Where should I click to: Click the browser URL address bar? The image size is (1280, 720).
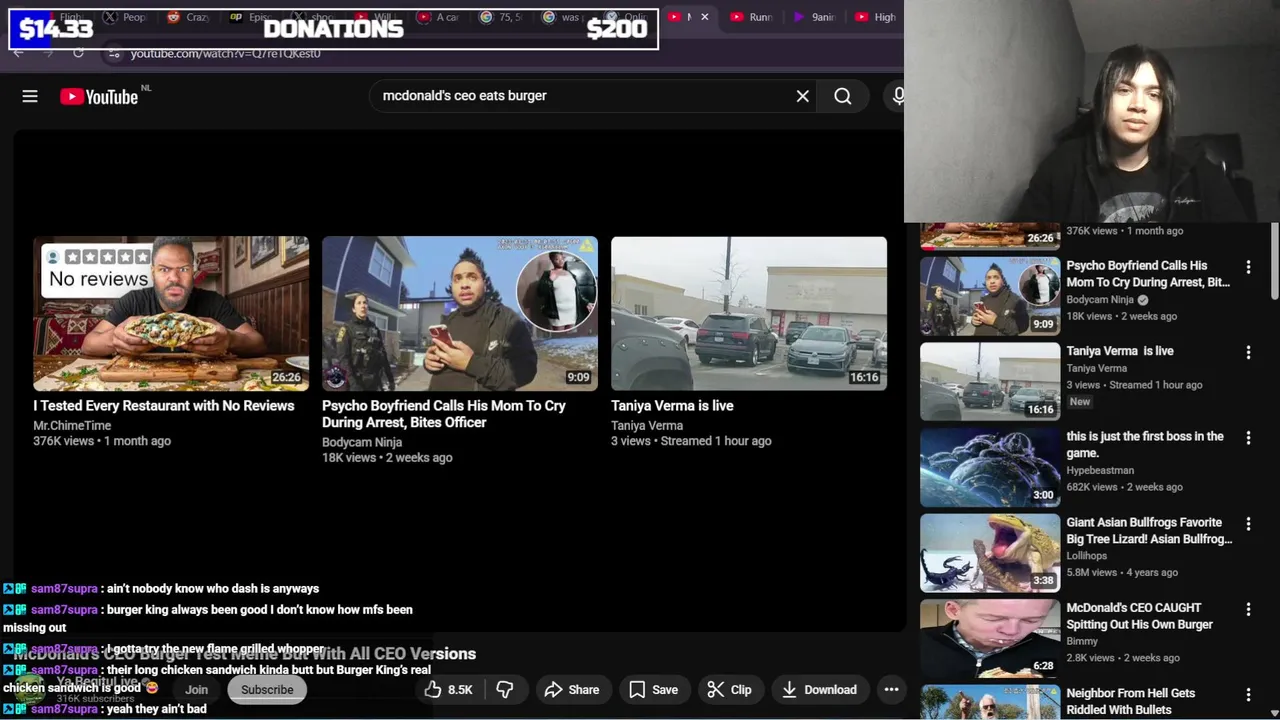click(x=500, y=53)
